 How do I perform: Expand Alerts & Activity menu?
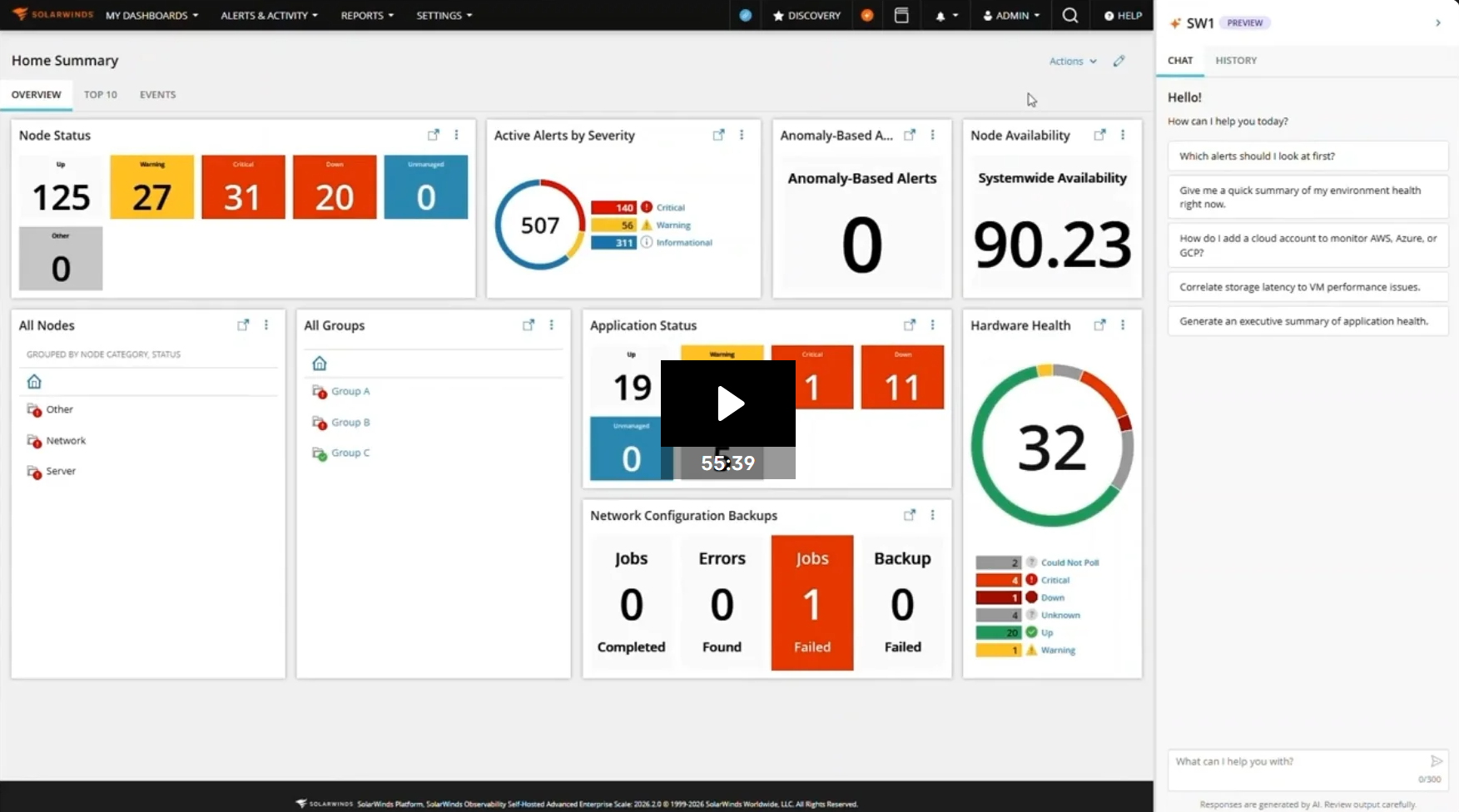(270, 16)
